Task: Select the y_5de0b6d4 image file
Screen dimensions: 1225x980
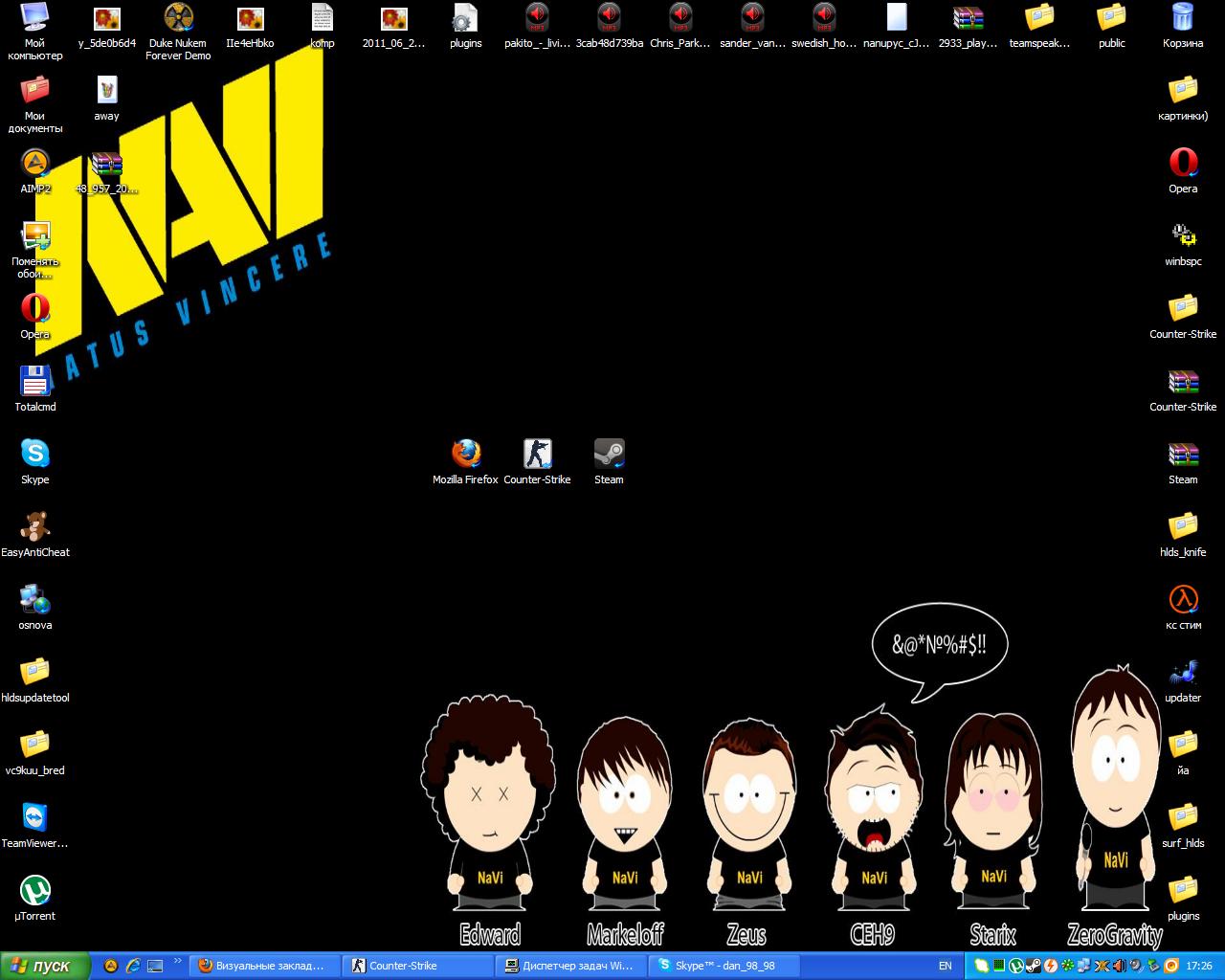Action: [x=106, y=26]
